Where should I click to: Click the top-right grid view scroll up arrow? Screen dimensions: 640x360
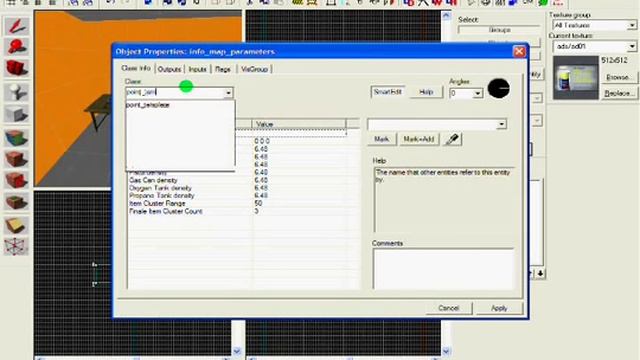pos(446,16)
